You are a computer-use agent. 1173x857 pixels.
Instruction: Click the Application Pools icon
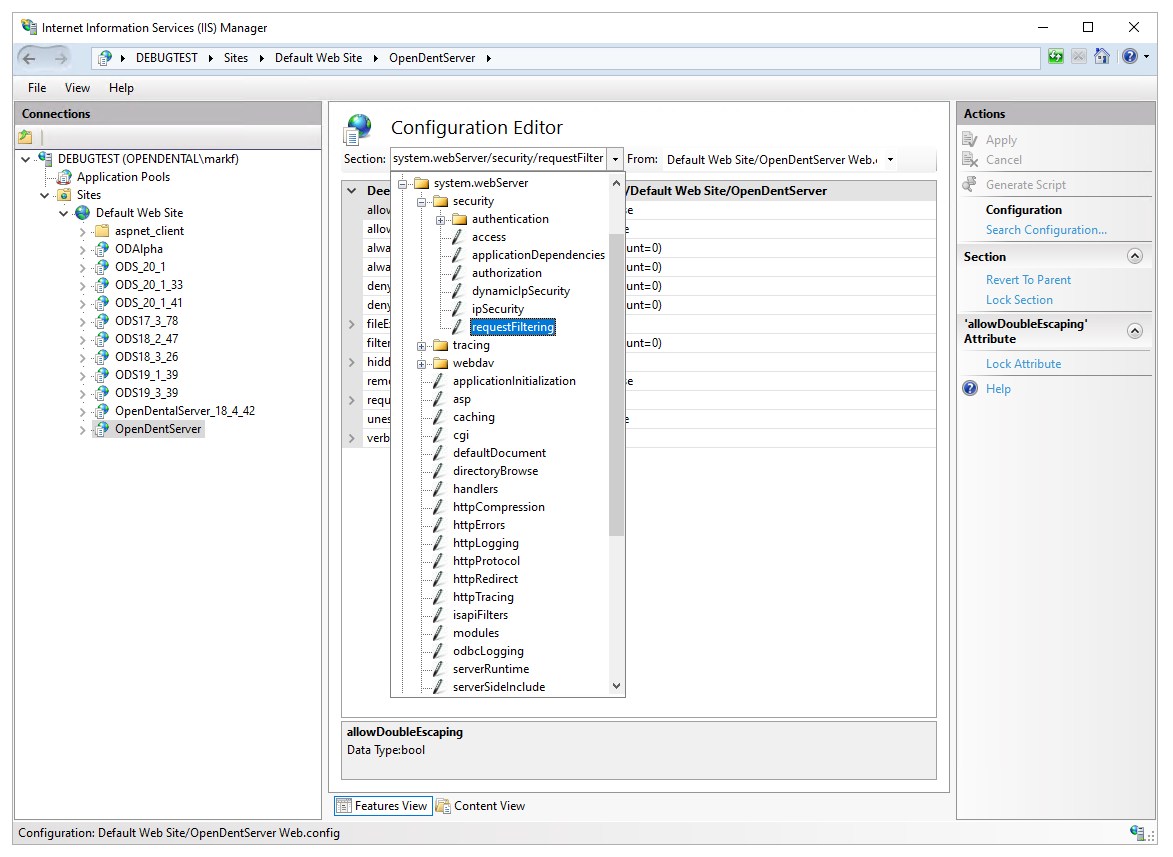(x=65, y=177)
